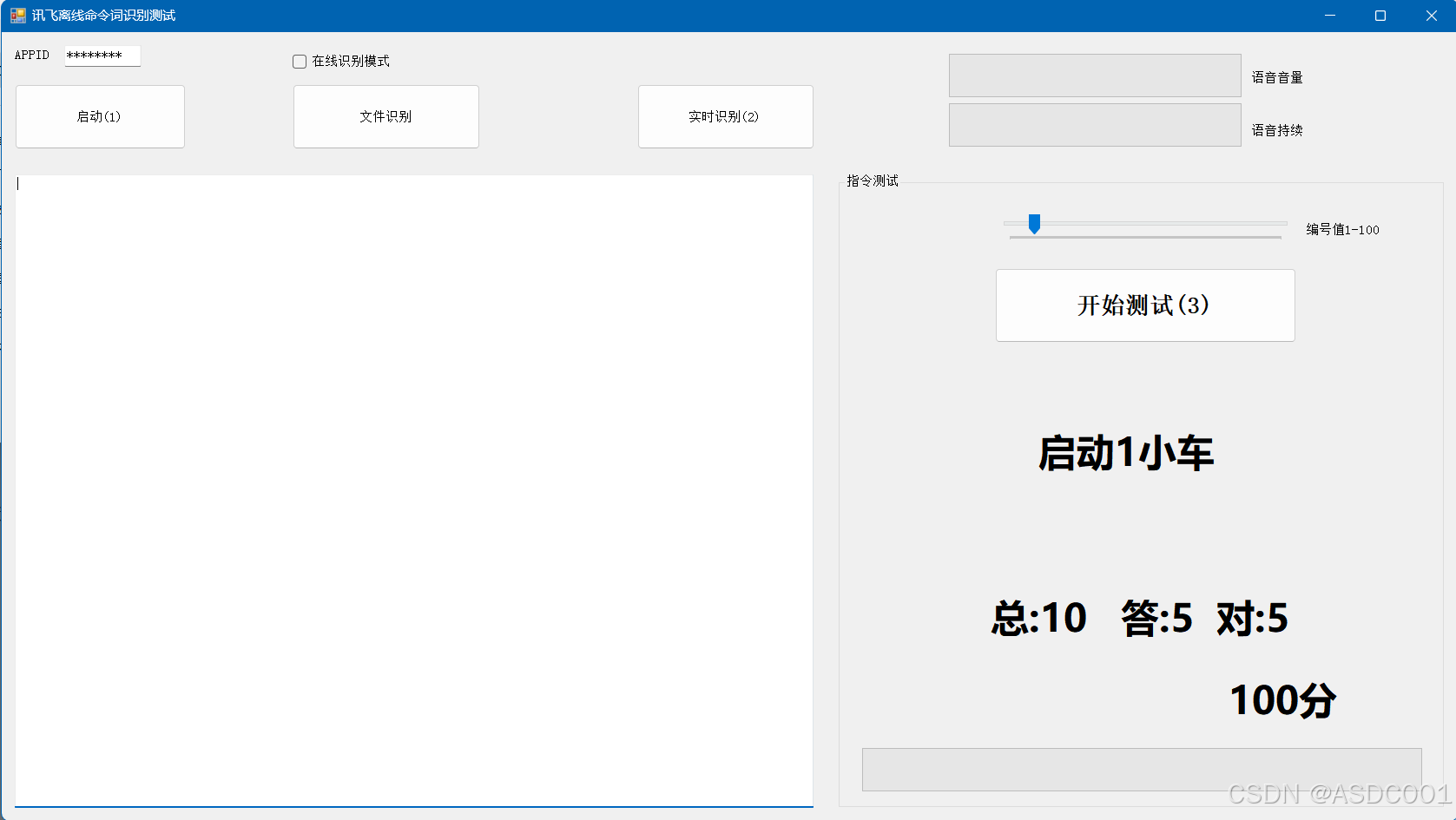Click the 对:5 correct count text
This screenshot has width=1456, height=820.
[1252, 619]
